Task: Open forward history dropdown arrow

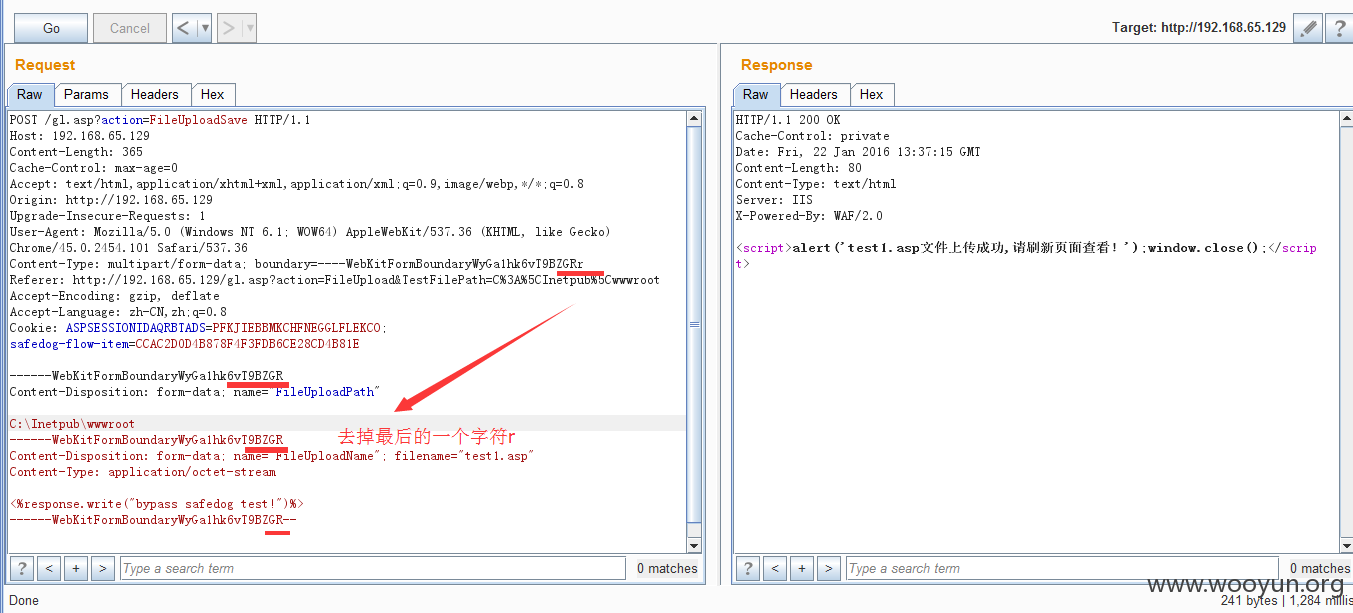Action: click(x=250, y=28)
